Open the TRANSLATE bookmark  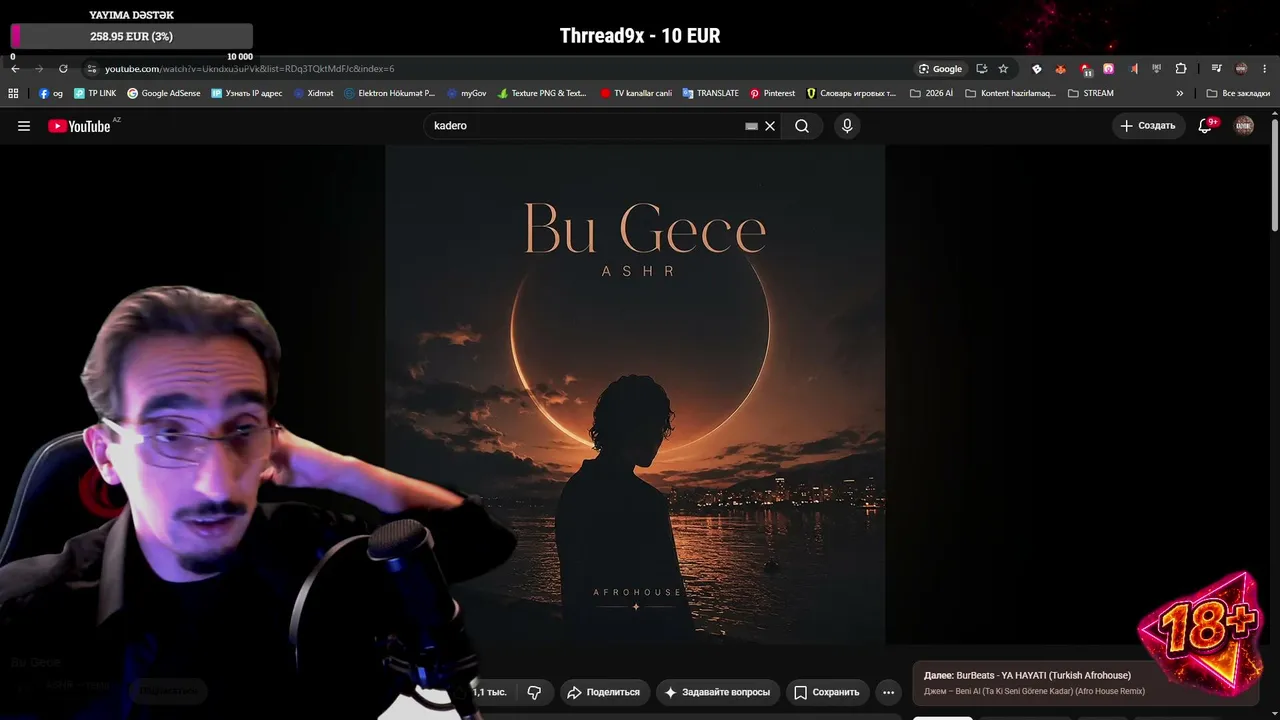click(x=710, y=93)
